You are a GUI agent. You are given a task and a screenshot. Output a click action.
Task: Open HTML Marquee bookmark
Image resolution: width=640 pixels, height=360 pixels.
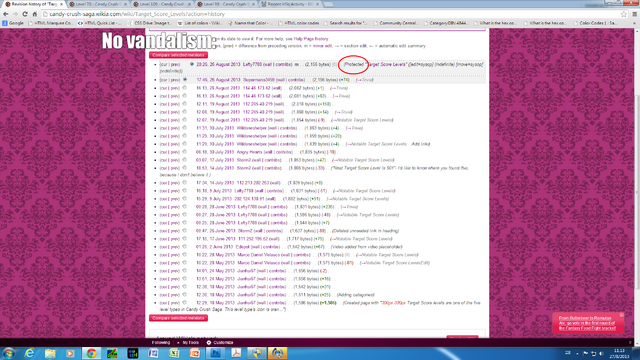click(x=50, y=23)
